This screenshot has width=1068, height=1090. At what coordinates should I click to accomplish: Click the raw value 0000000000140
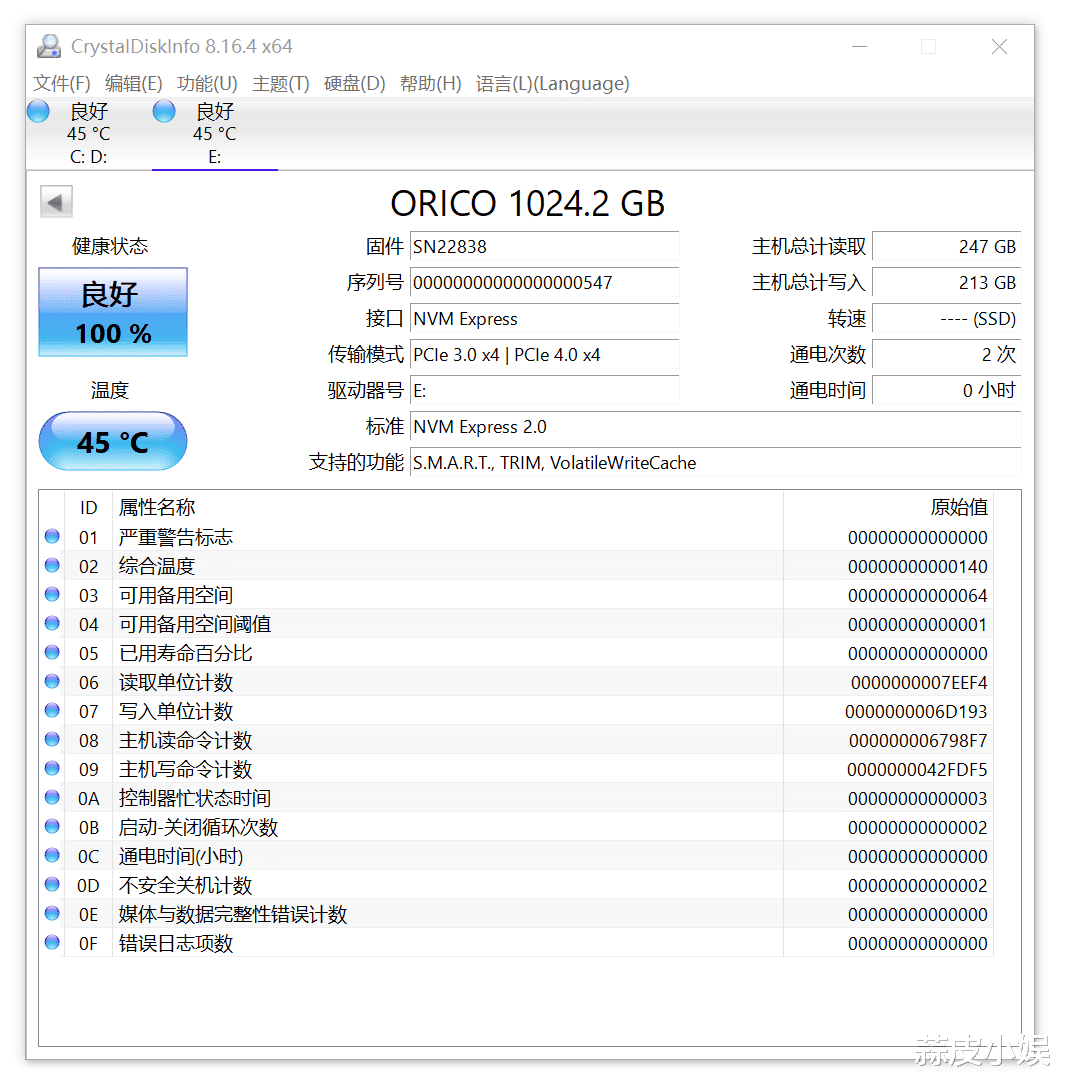coord(918,567)
